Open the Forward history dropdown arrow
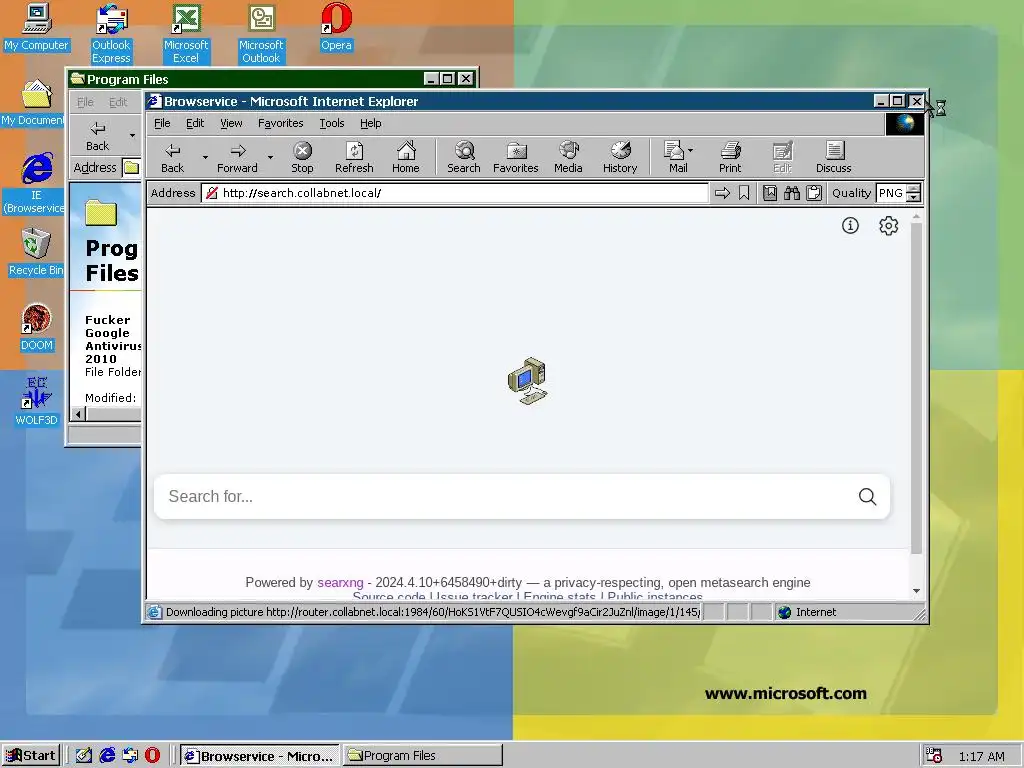The width and height of the screenshot is (1024, 768). point(270,157)
